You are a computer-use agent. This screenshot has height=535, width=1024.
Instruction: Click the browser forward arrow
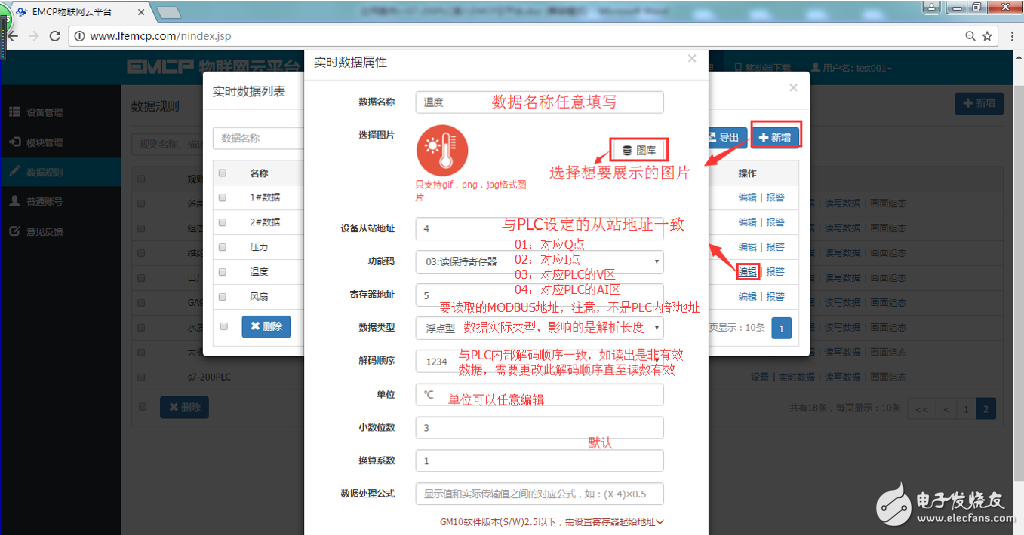point(33,36)
